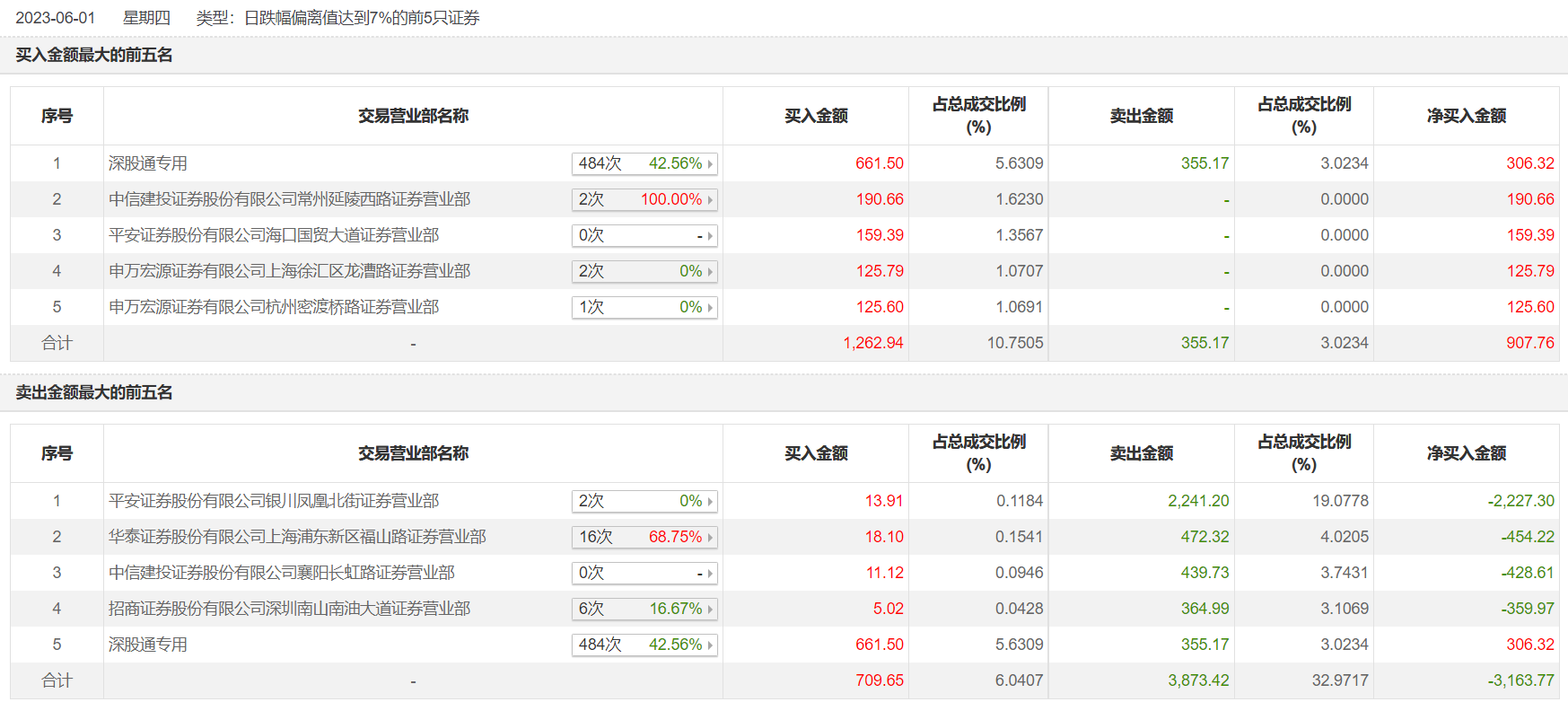Open 中信建投证券常州延陵西路证券营业部 link
This screenshot has width=1568, height=702.
coord(289,199)
